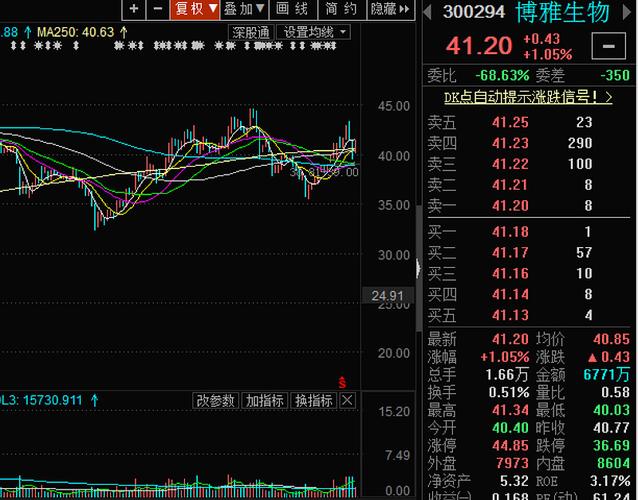Click the minus box beside price change

[x=609, y=46]
